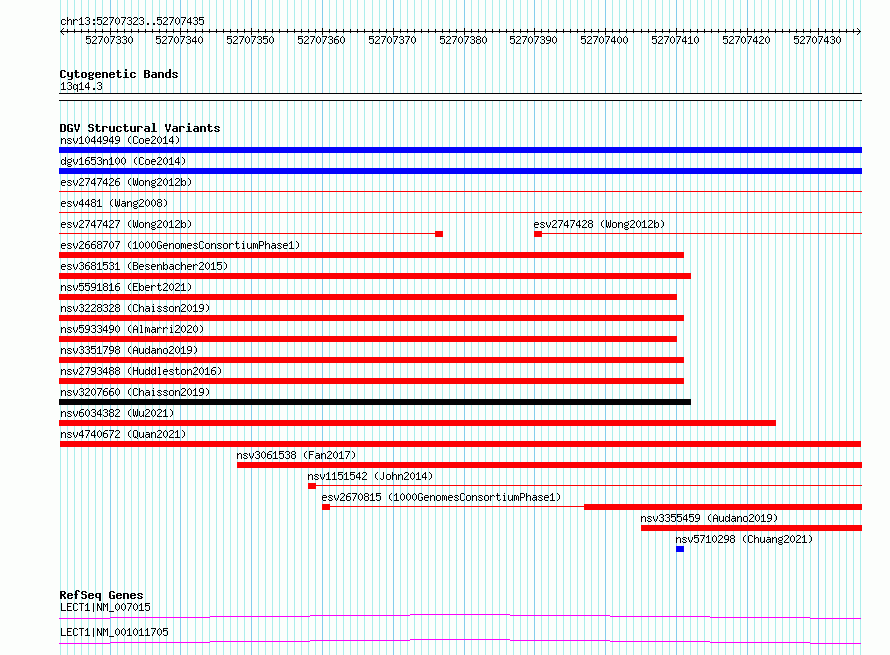The height and width of the screenshot is (655, 890).
Task: Open nsv3351798 (Audano2019) variant label
Action: (x=129, y=350)
